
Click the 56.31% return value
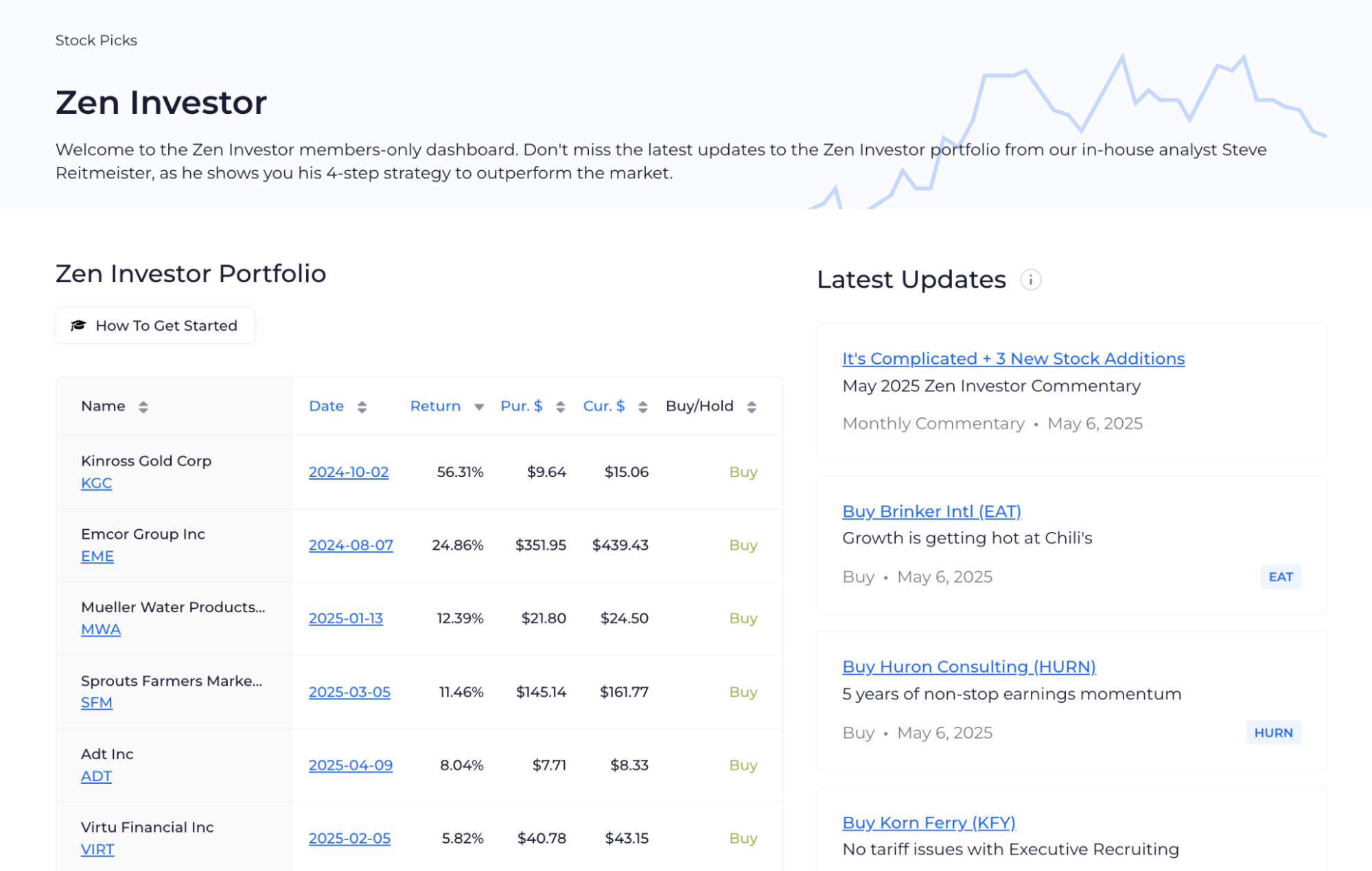460,472
